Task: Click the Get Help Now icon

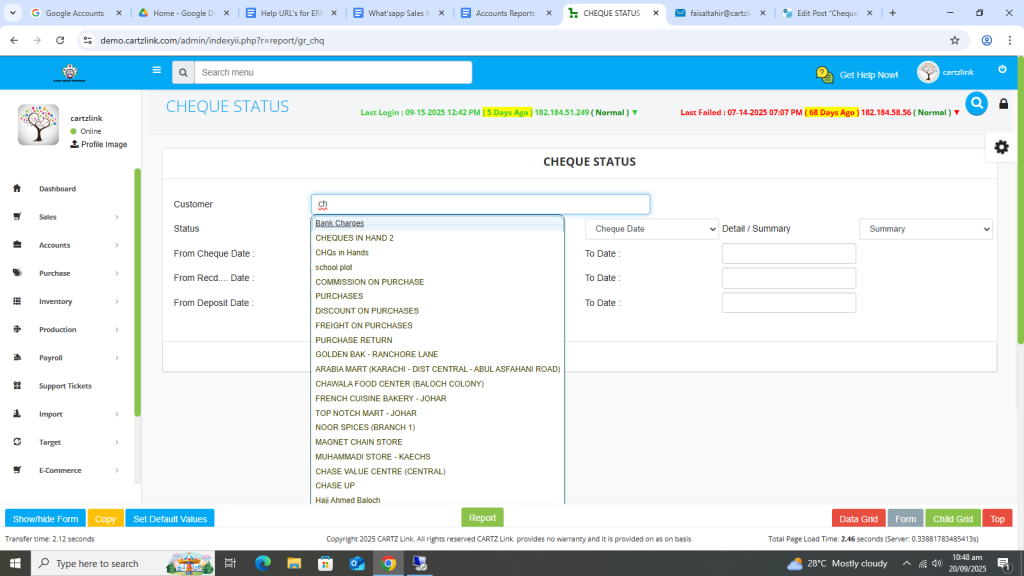Action: tap(824, 75)
